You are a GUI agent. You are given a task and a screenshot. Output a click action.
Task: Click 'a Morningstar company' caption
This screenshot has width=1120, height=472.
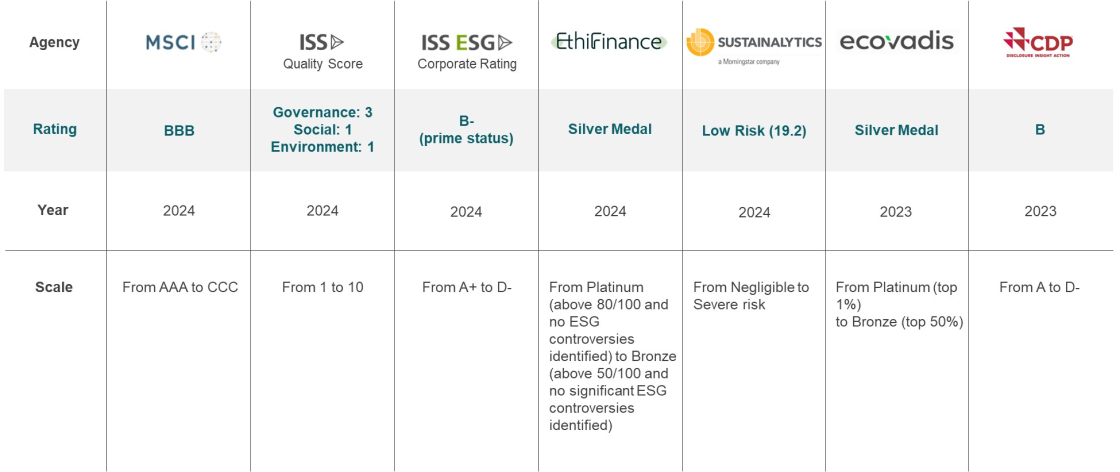click(x=749, y=62)
